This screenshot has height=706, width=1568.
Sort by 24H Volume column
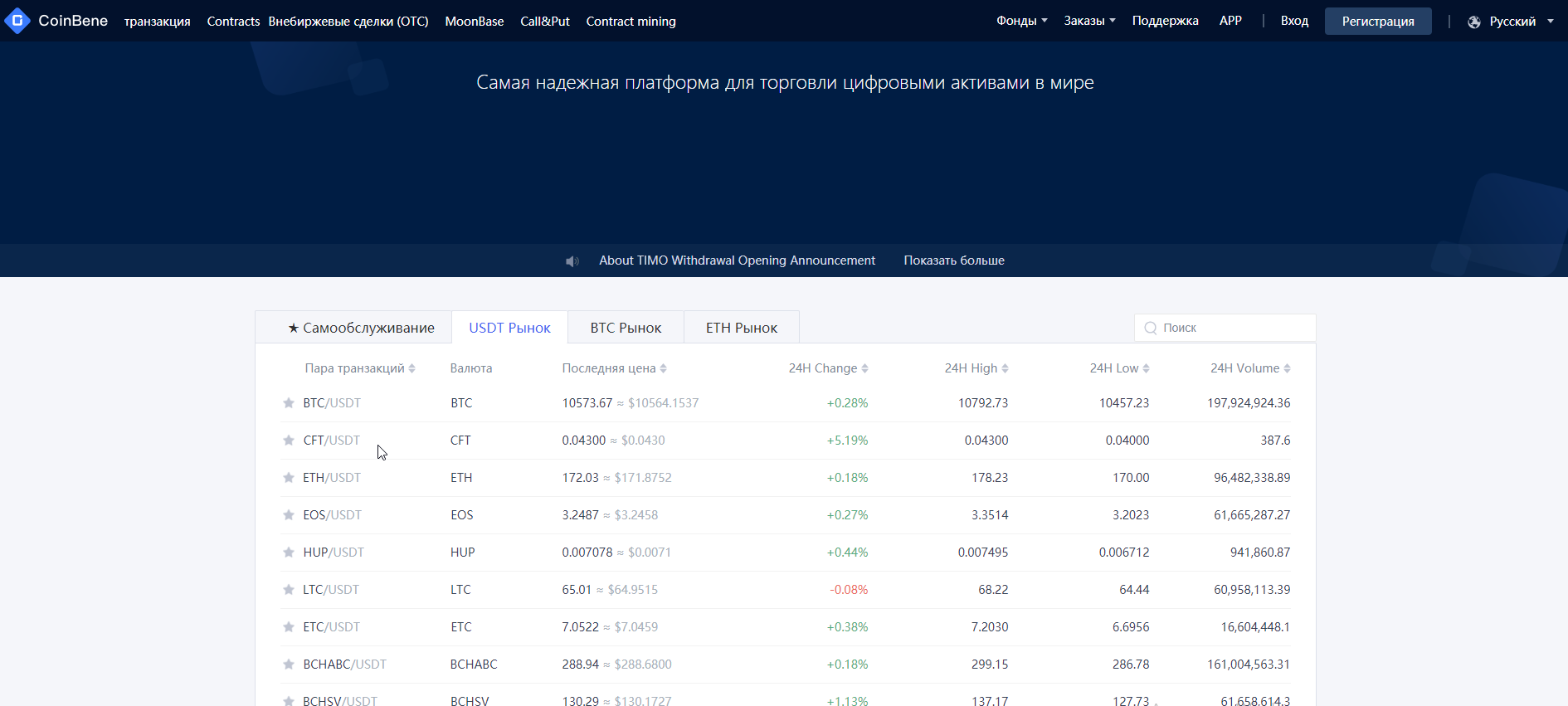point(1250,368)
